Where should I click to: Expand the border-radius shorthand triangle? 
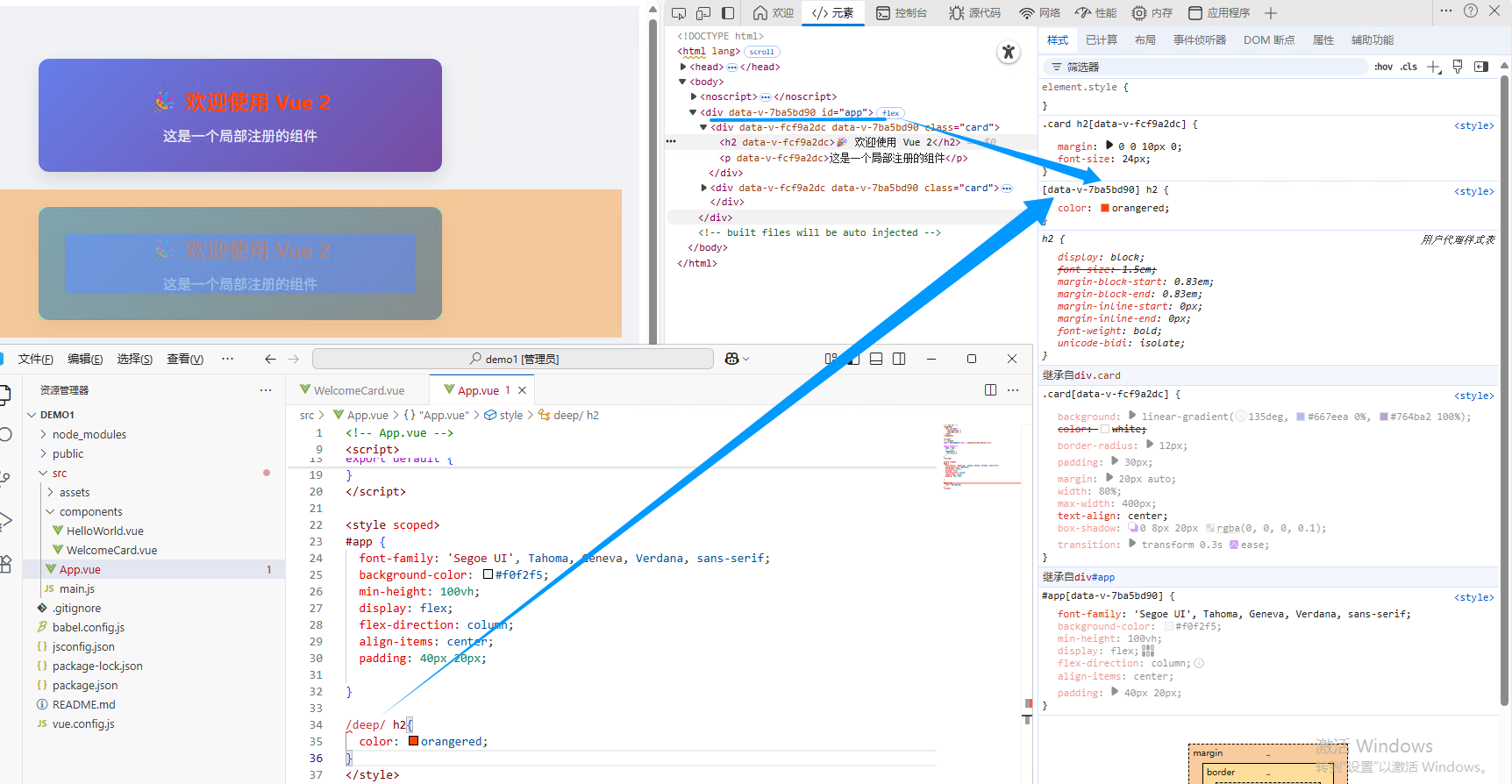(1150, 445)
